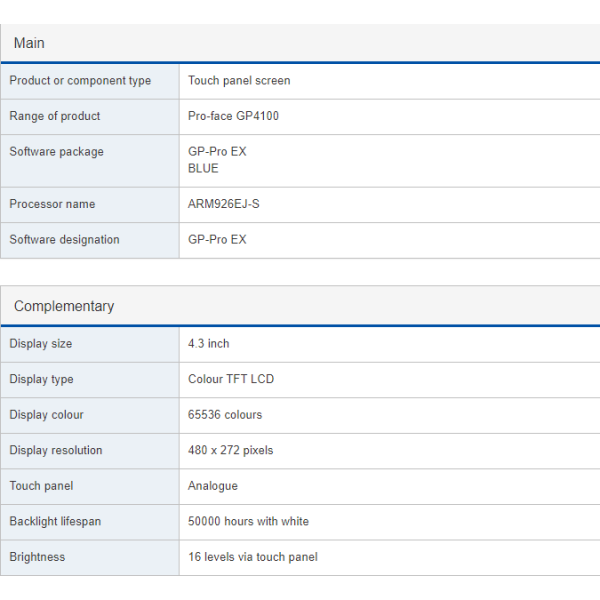The height and width of the screenshot is (600, 600).
Task: Select the '4.3 inch' value
Action: [x=209, y=344]
